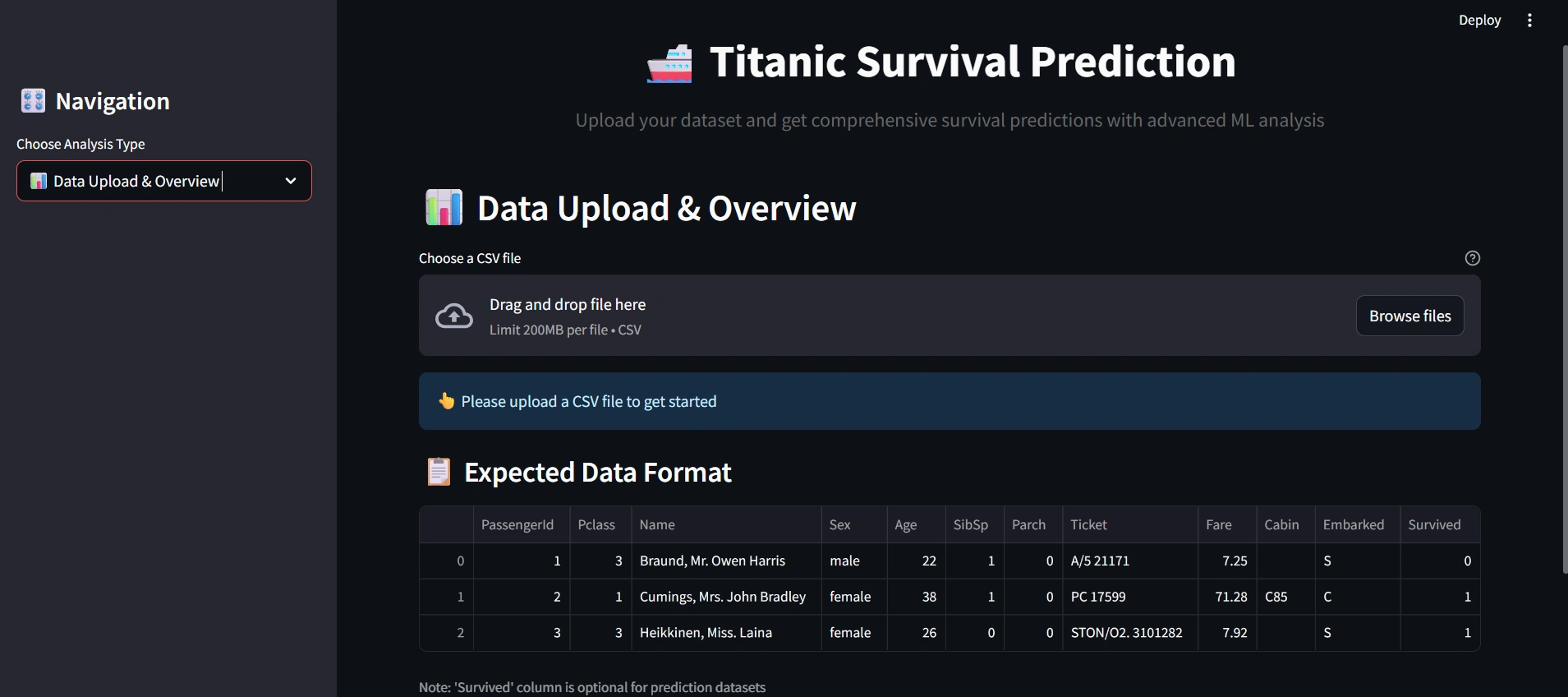Click the Browse files button
Screen dimensions: 1568x697
[x=1409, y=316]
